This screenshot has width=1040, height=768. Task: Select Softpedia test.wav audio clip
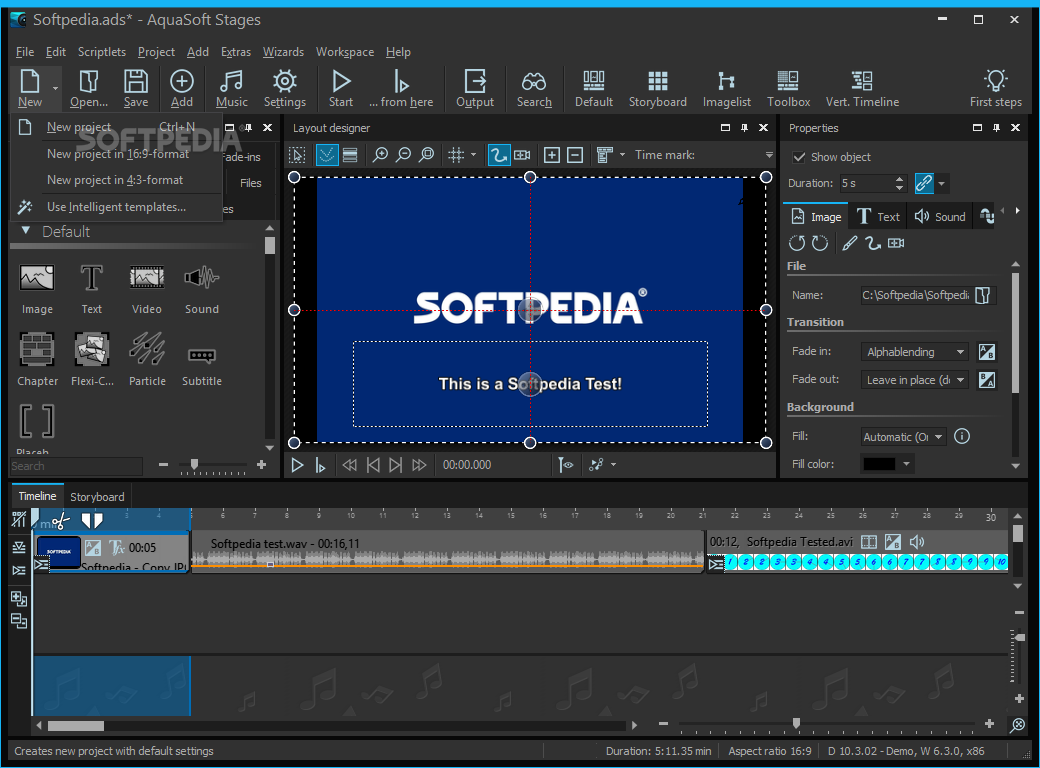pos(447,552)
